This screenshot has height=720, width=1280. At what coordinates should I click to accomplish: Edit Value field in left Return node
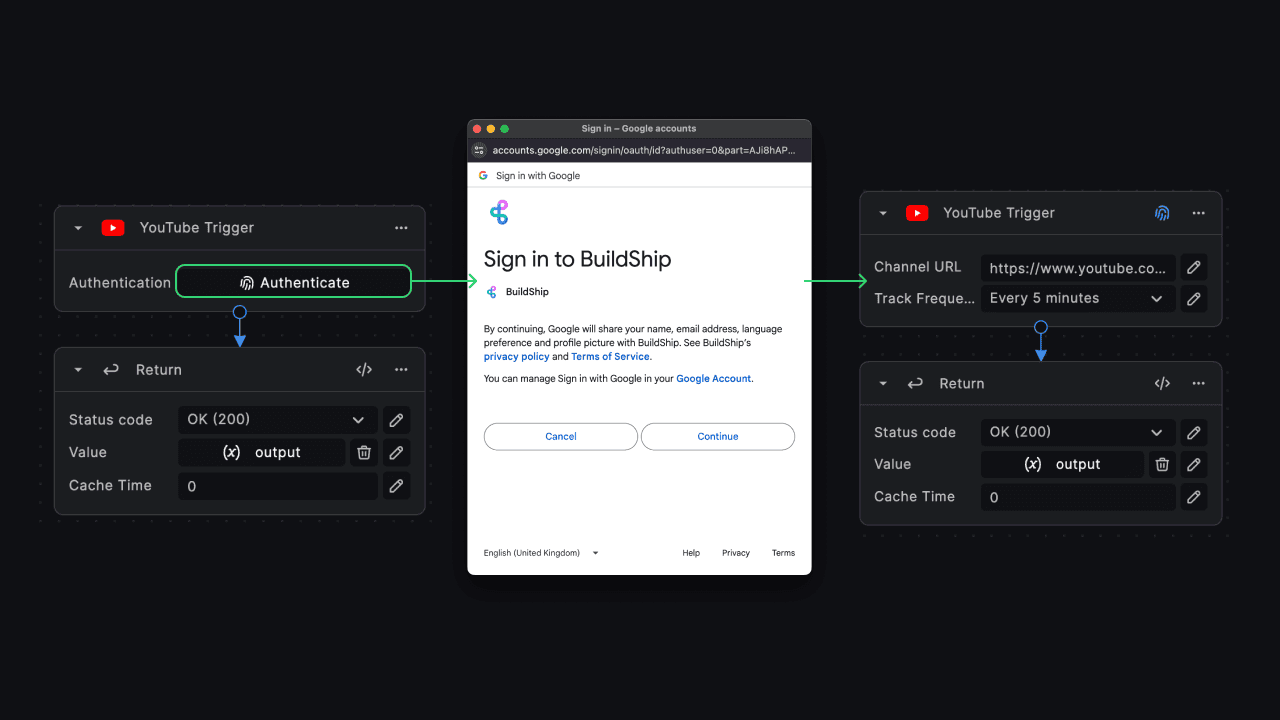396,452
